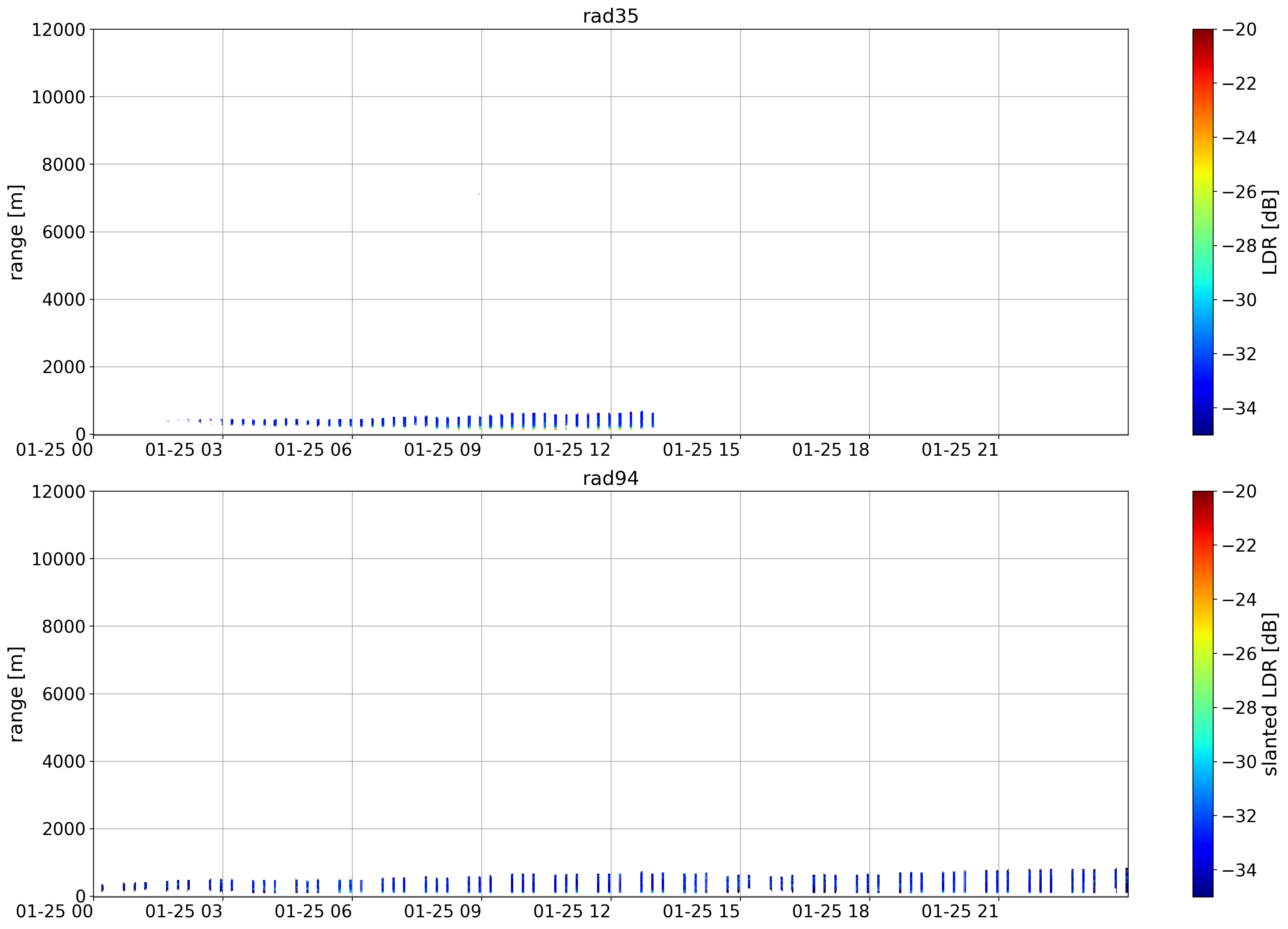Click the −22 tick on the rad94 colorbar
The image size is (1288, 929).
coord(1239,545)
